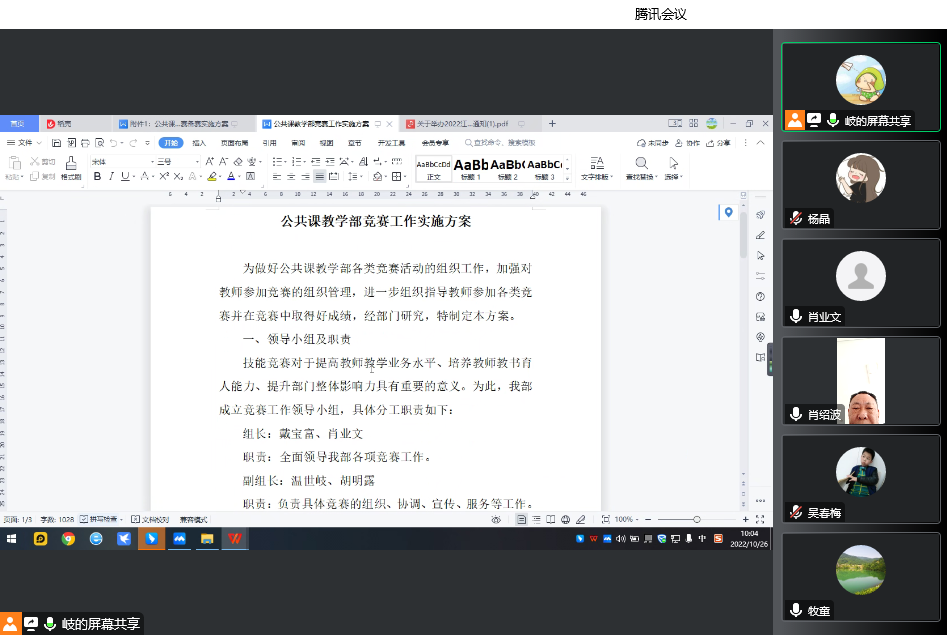The width and height of the screenshot is (947, 635).
Task: Click the zoom slider in the status bar
Action: [696, 520]
